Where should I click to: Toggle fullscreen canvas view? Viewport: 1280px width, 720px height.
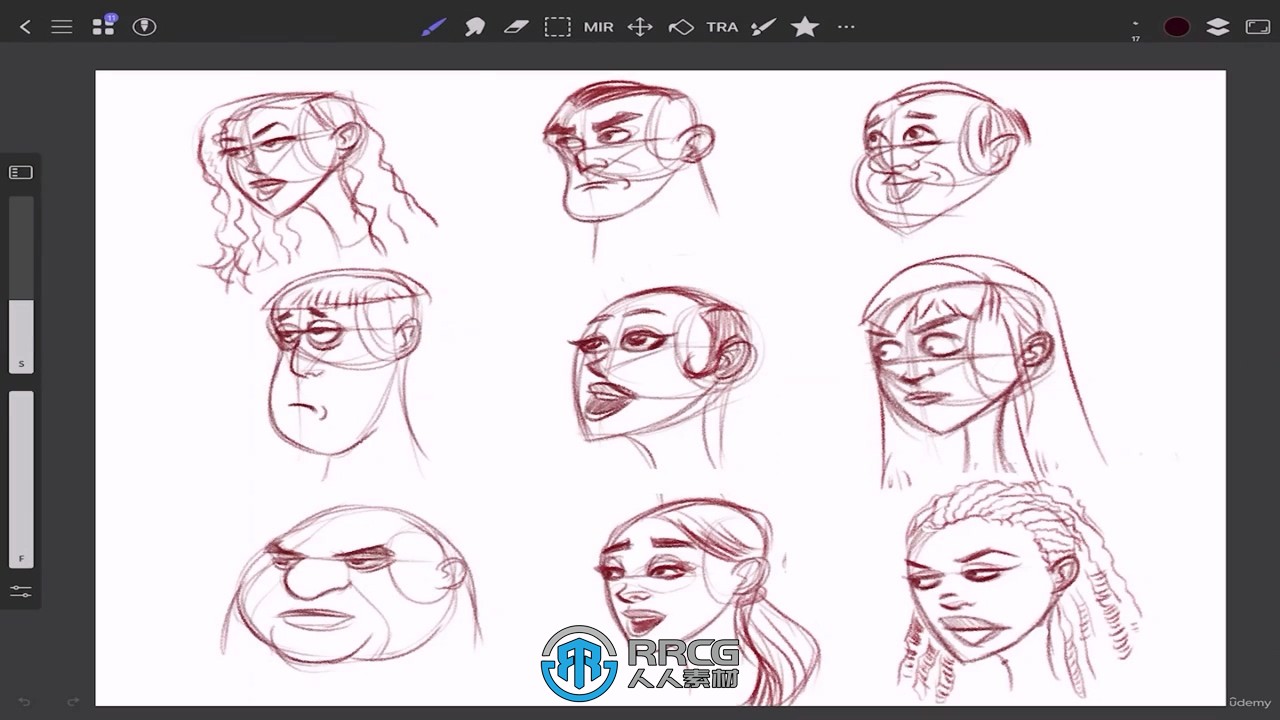tap(1258, 27)
